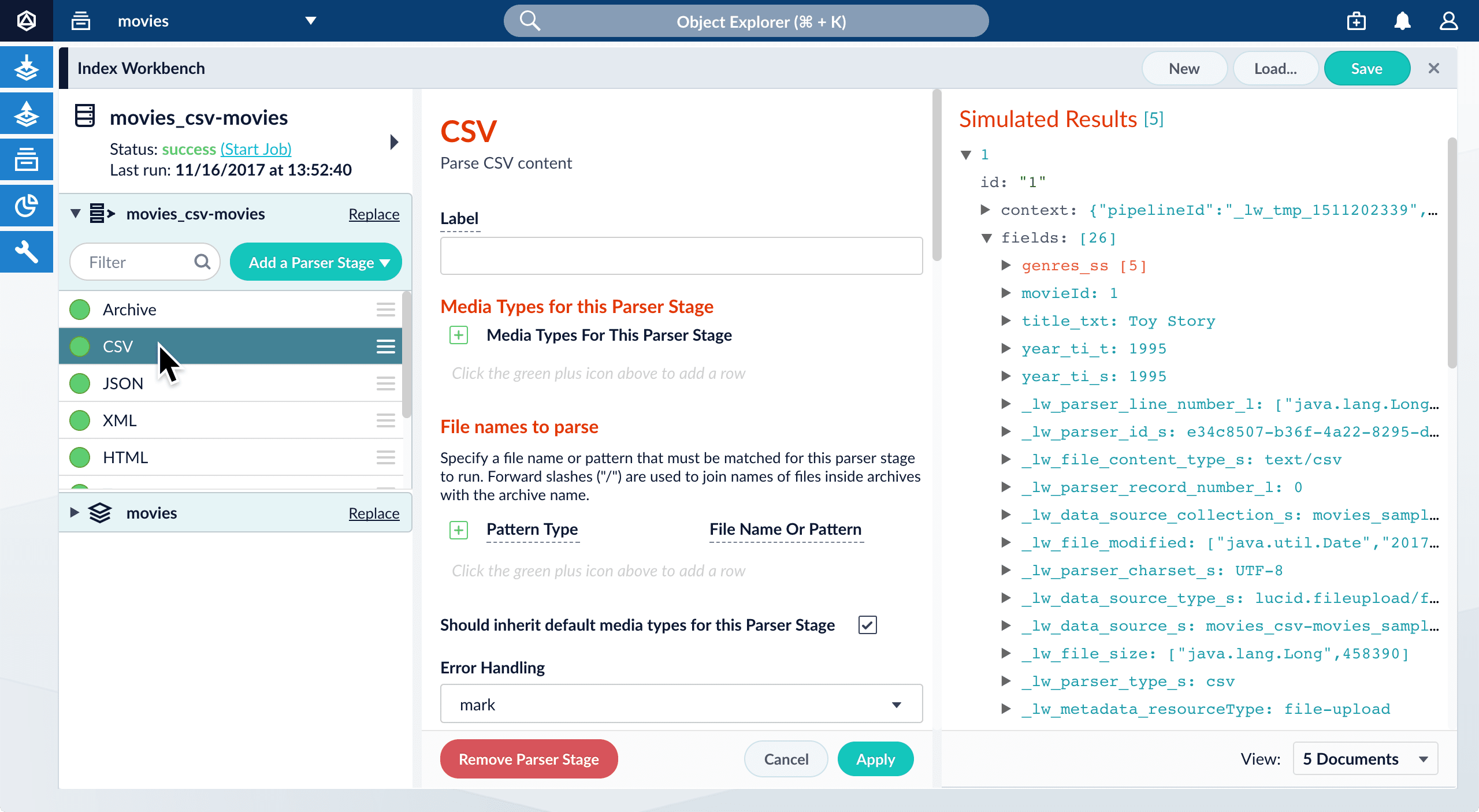Click the analytics pie chart sidebar icon

pos(27,206)
